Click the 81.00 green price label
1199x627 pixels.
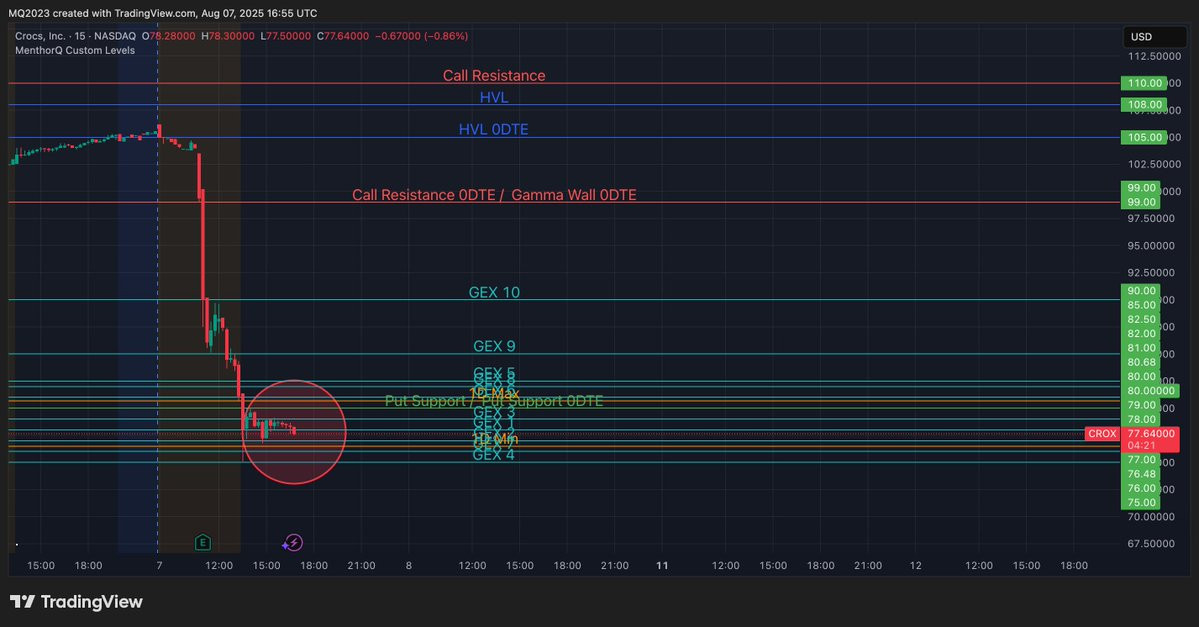[x=1141, y=348]
